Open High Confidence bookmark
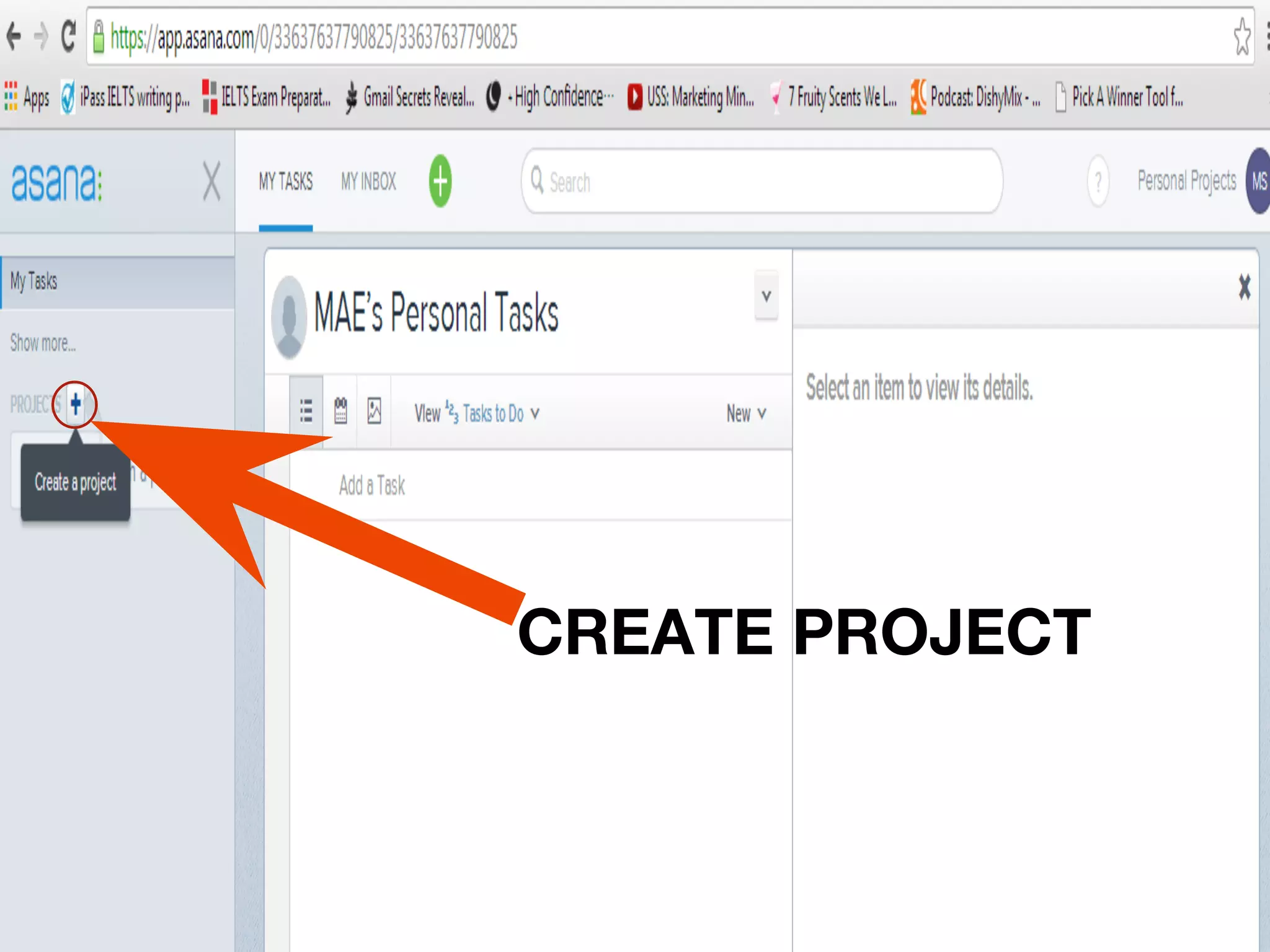The height and width of the screenshot is (952, 1270). coord(550,97)
